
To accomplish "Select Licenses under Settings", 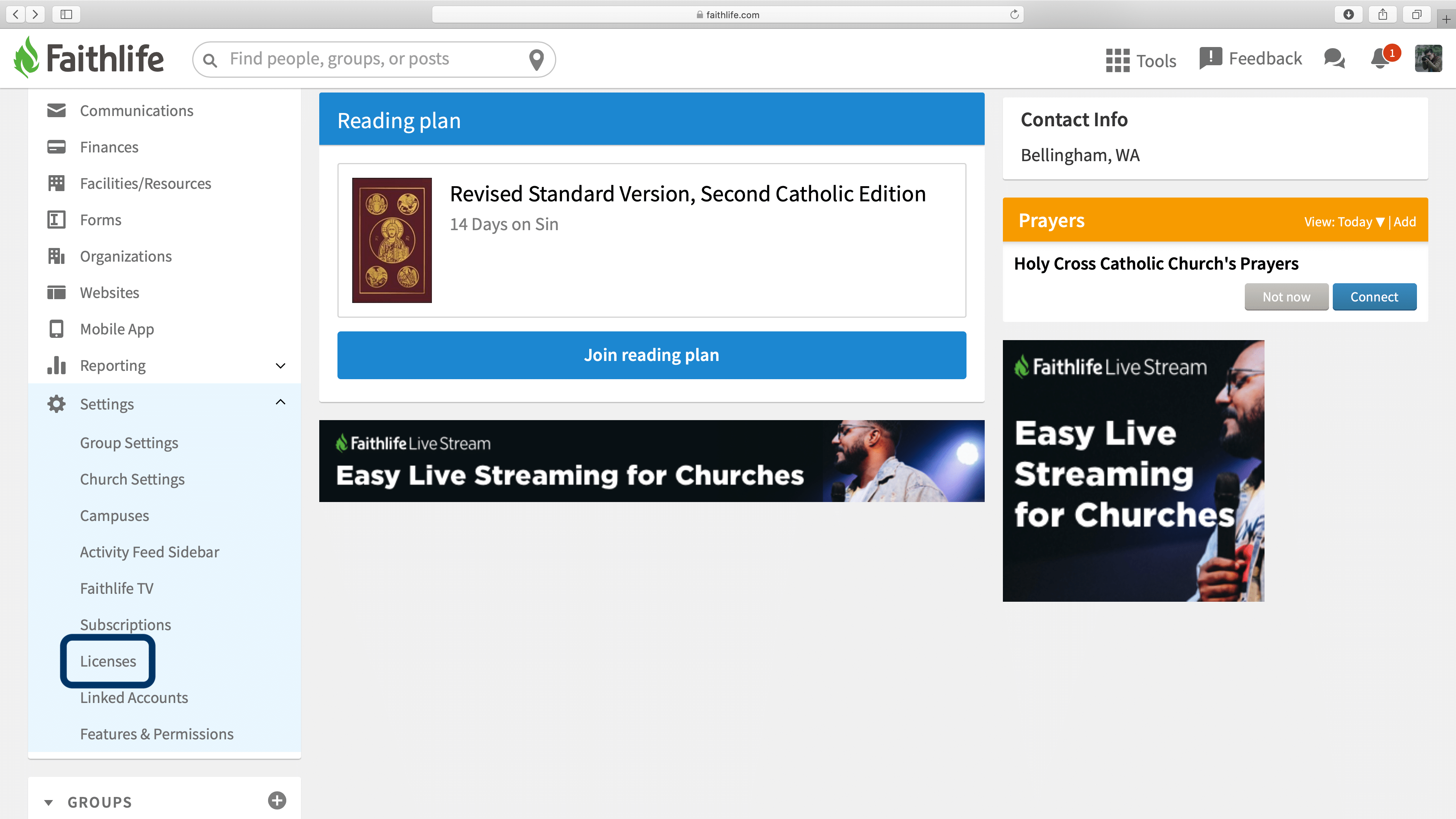I will (107, 661).
